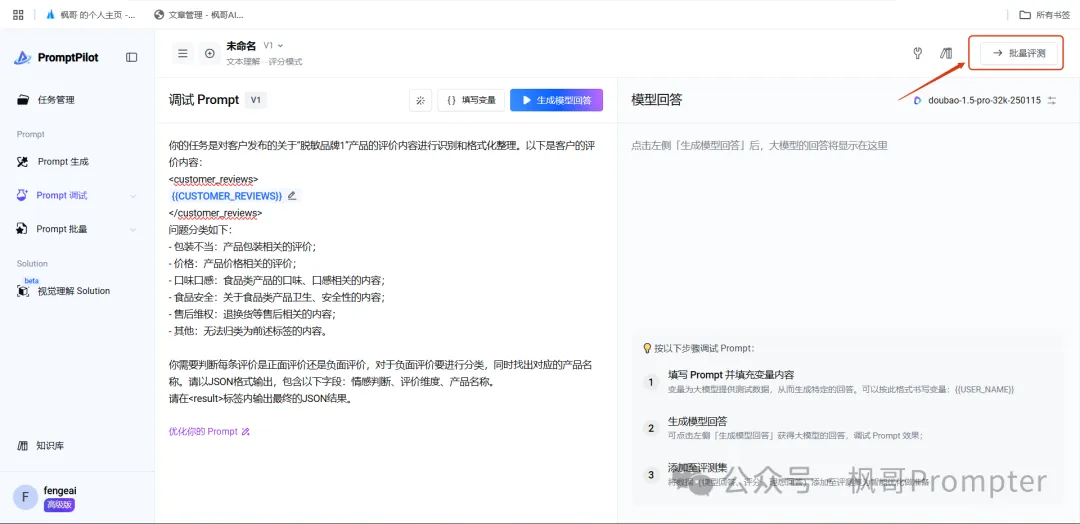Open 任务管理 in the sidebar
Screen dimensions: 1080x524
click(56, 100)
